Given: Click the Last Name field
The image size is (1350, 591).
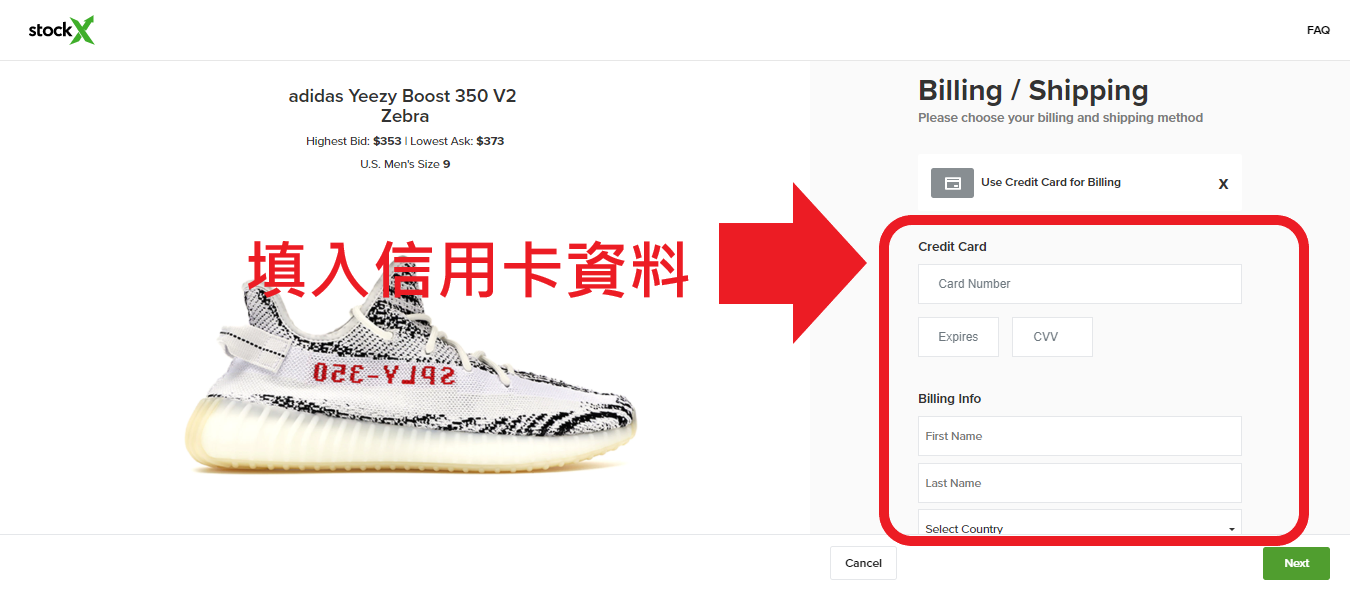Looking at the screenshot, I should [x=1080, y=483].
